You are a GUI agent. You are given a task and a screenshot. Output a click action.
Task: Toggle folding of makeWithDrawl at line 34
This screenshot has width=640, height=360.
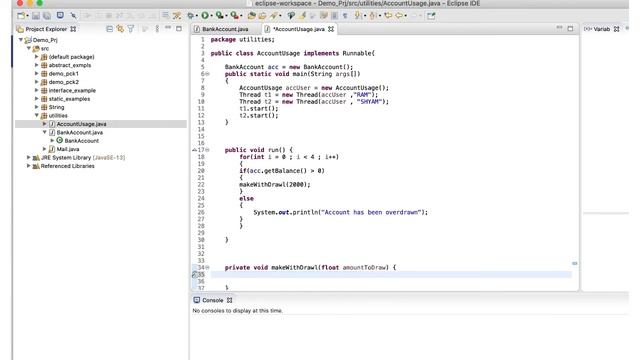pyautogui.click(x=207, y=267)
